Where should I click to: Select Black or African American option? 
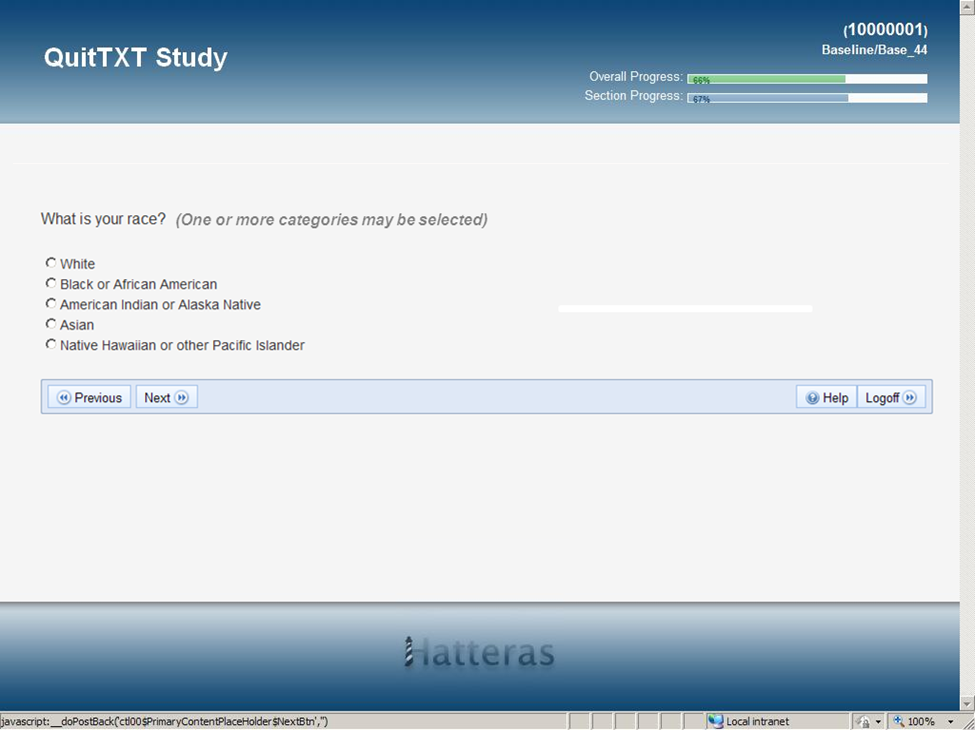51,284
